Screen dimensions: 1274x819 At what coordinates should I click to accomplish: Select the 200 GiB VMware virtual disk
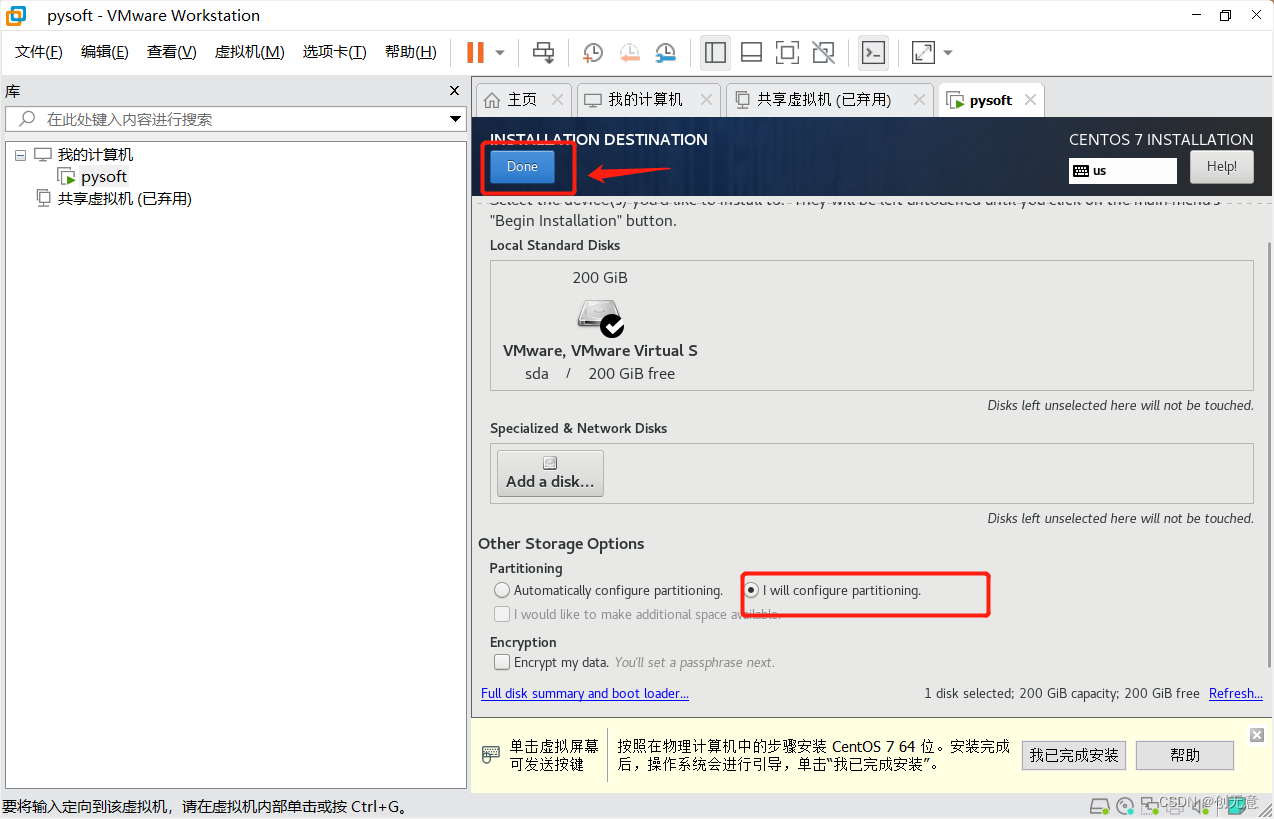(x=600, y=326)
